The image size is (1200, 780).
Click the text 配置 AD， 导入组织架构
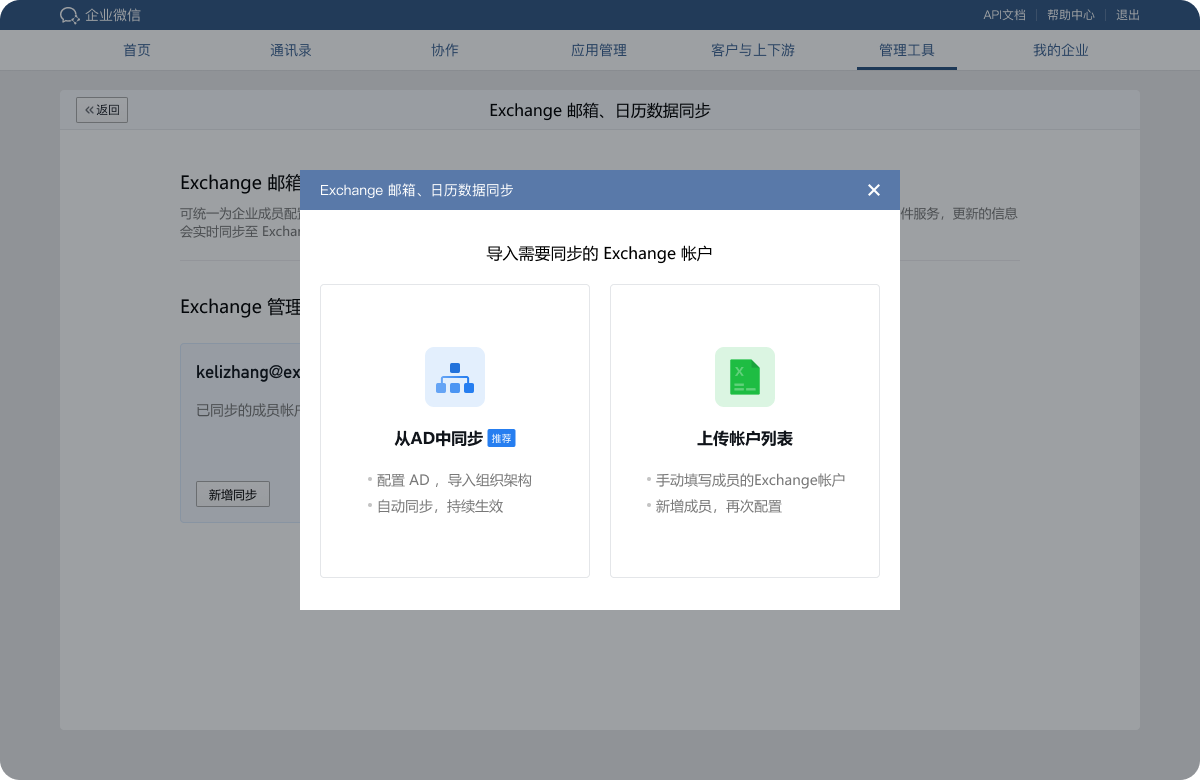coord(454,480)
